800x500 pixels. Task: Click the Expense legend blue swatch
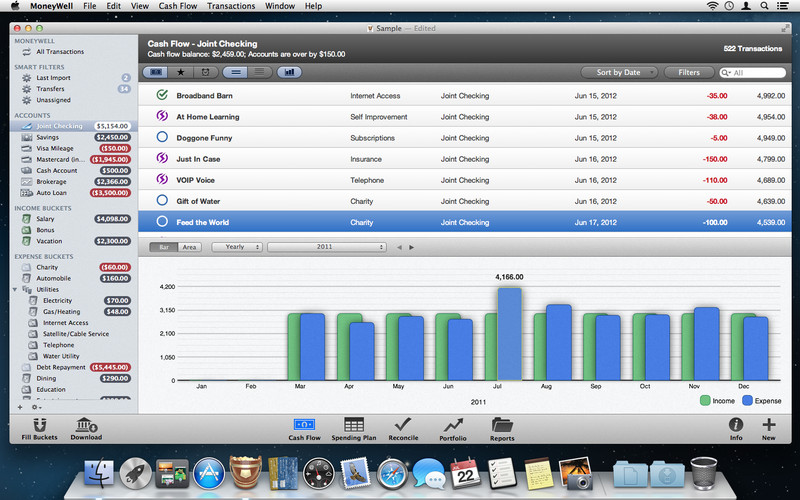click(747, 401)
